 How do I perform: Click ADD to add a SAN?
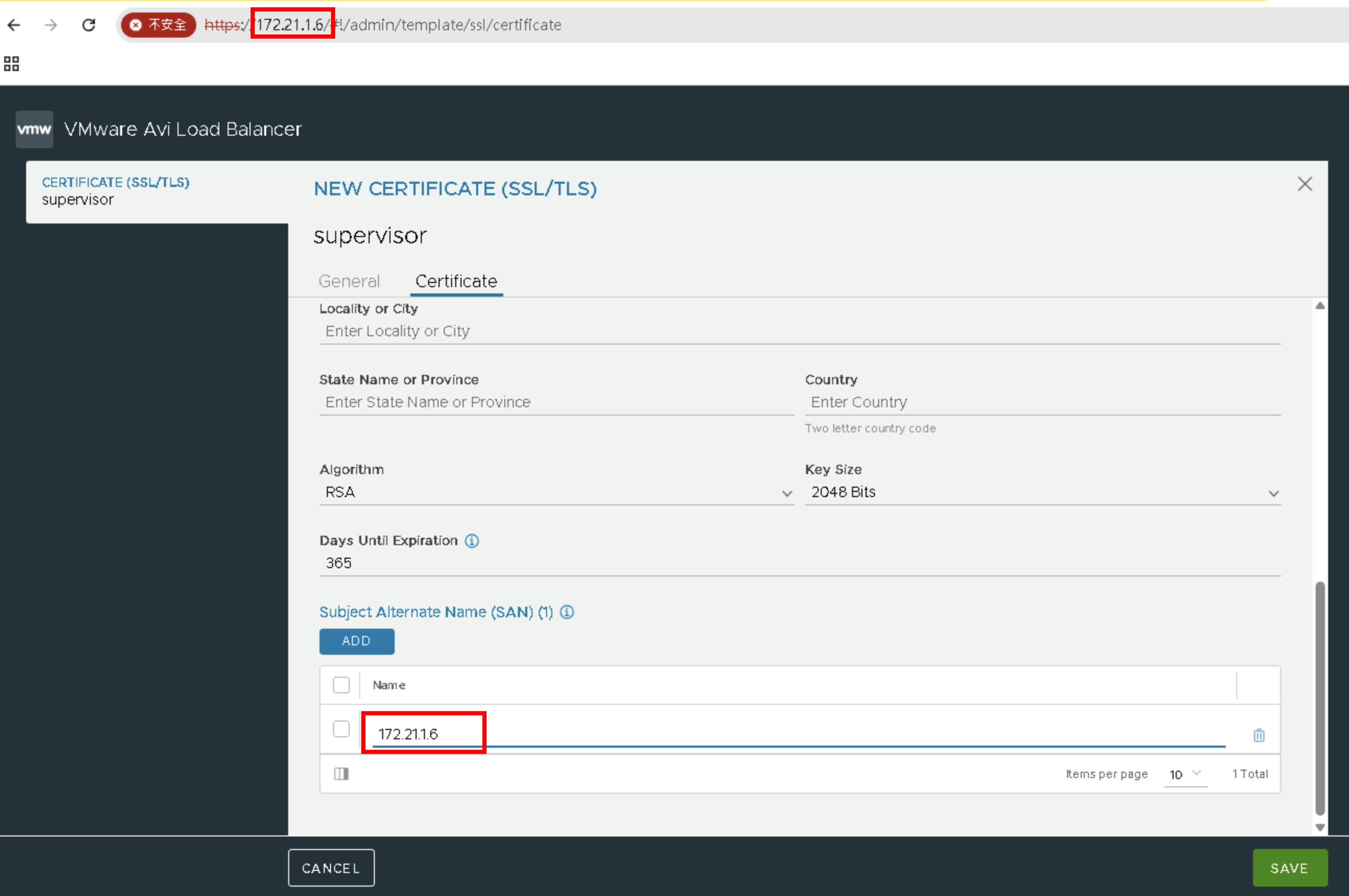click(357, 641)
